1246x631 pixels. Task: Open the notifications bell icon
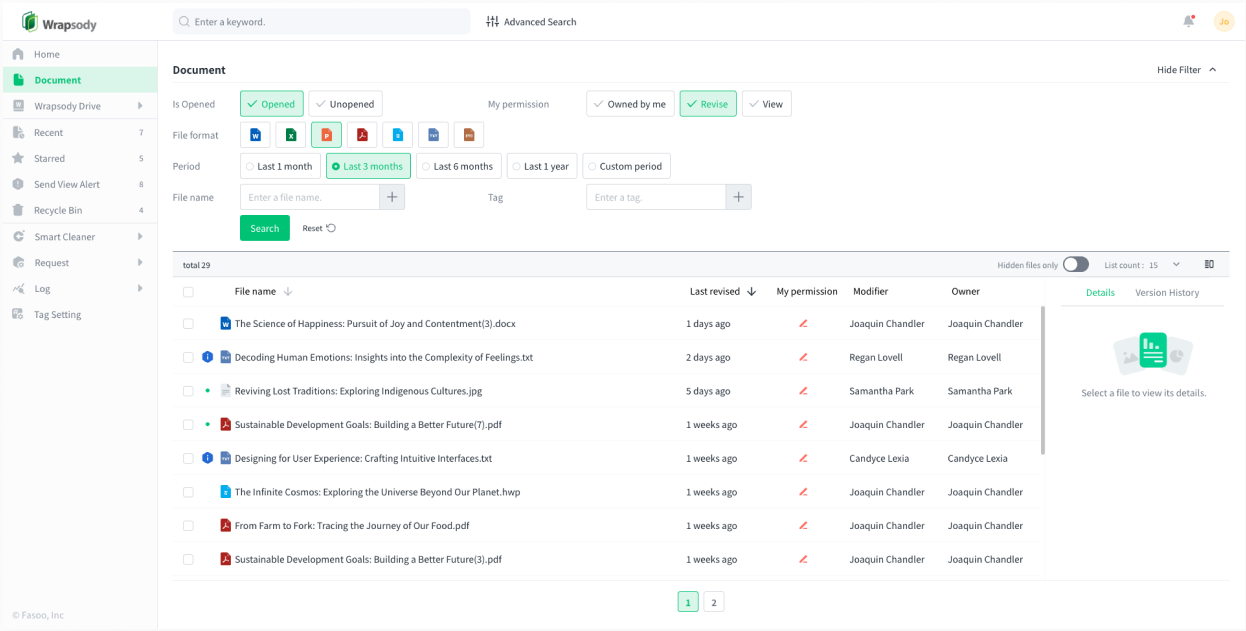coord(1189,21)
